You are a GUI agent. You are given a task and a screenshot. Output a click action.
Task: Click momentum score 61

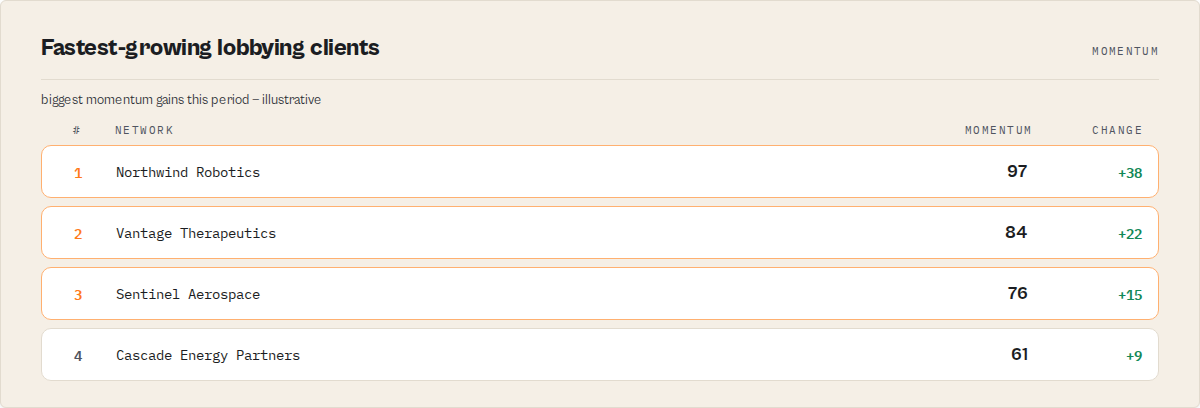[1019, 354]
